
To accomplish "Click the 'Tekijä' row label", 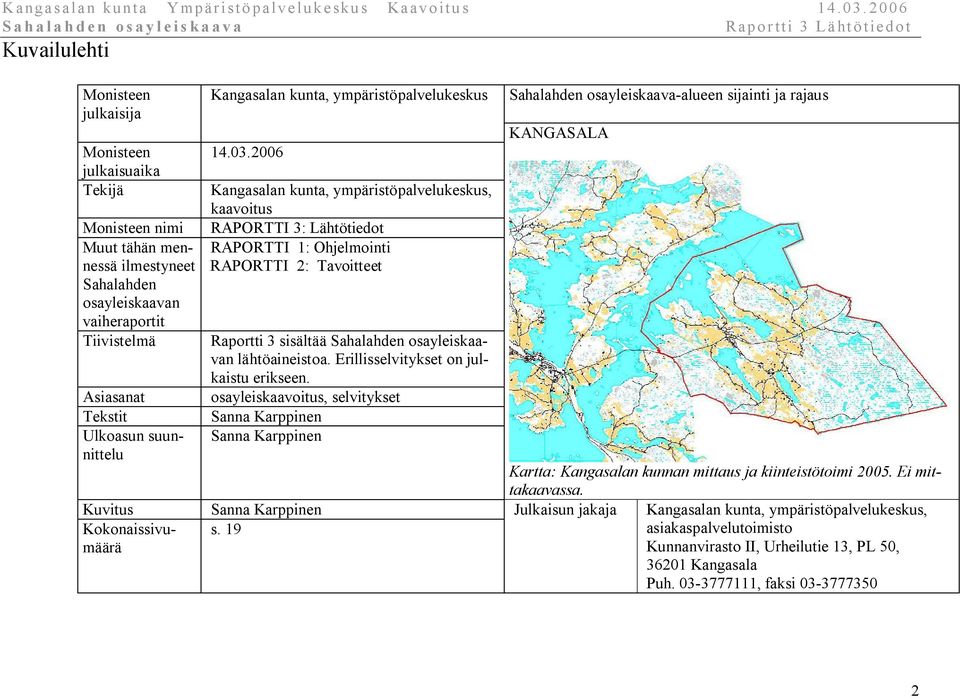I will click(103, 190).
